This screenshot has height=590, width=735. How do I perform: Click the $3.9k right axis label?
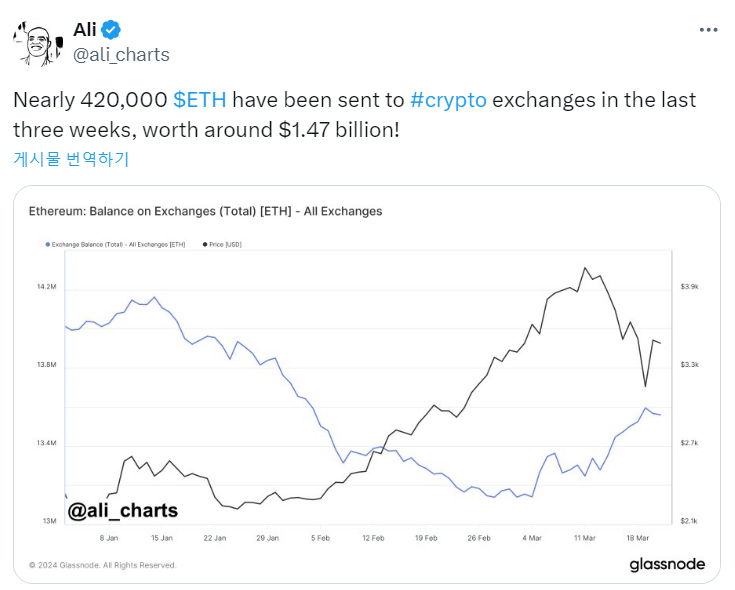click(689, 287)
